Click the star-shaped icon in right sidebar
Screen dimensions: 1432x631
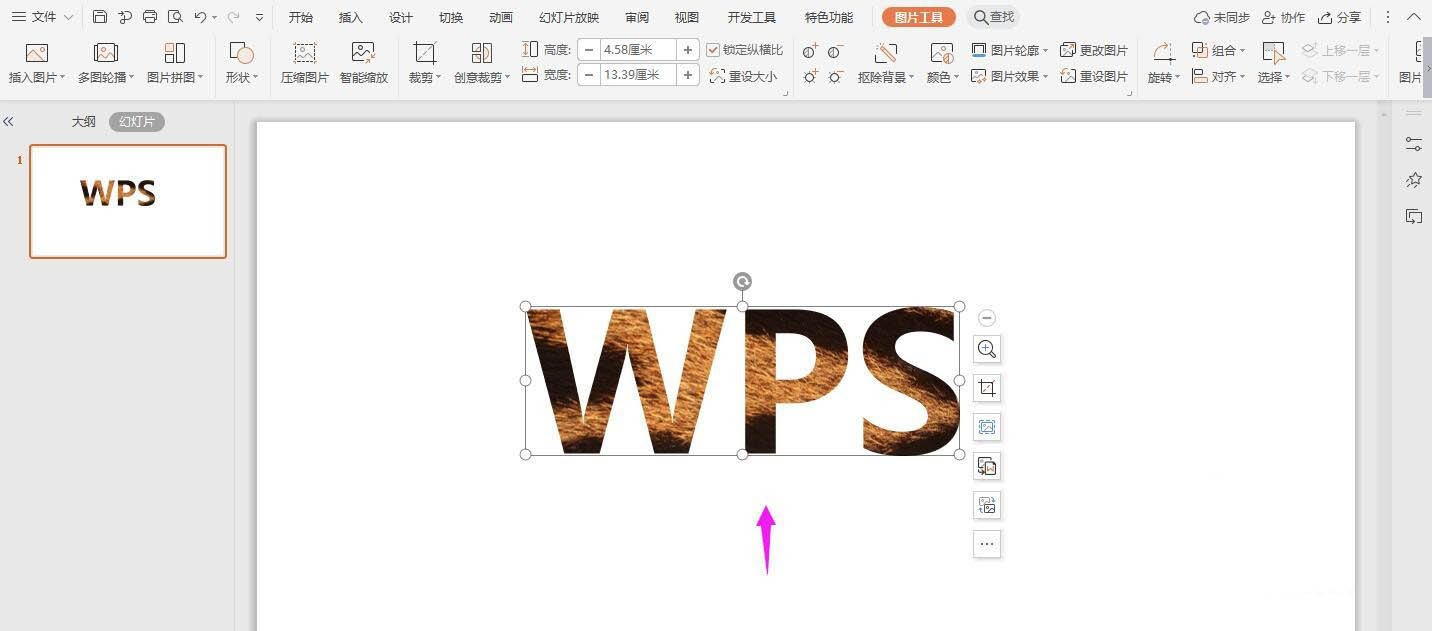[1413, 180]
